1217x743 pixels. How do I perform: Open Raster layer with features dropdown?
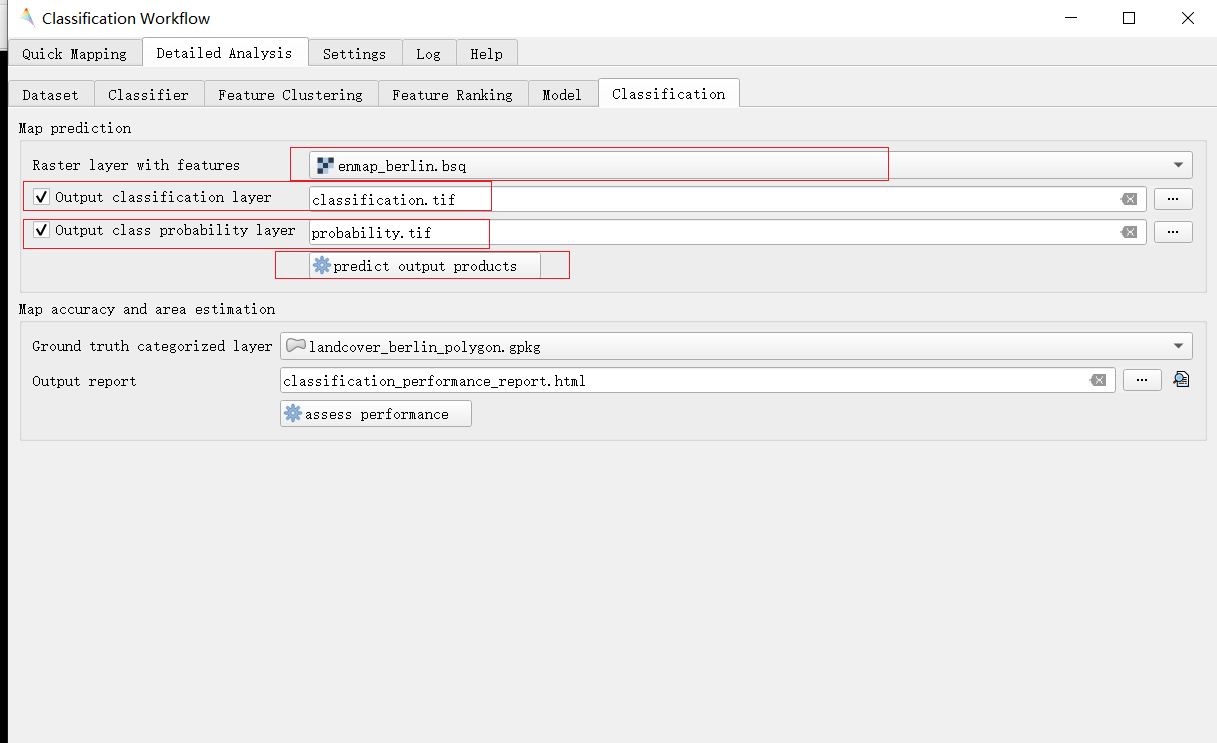click(x=1182, y=165)
